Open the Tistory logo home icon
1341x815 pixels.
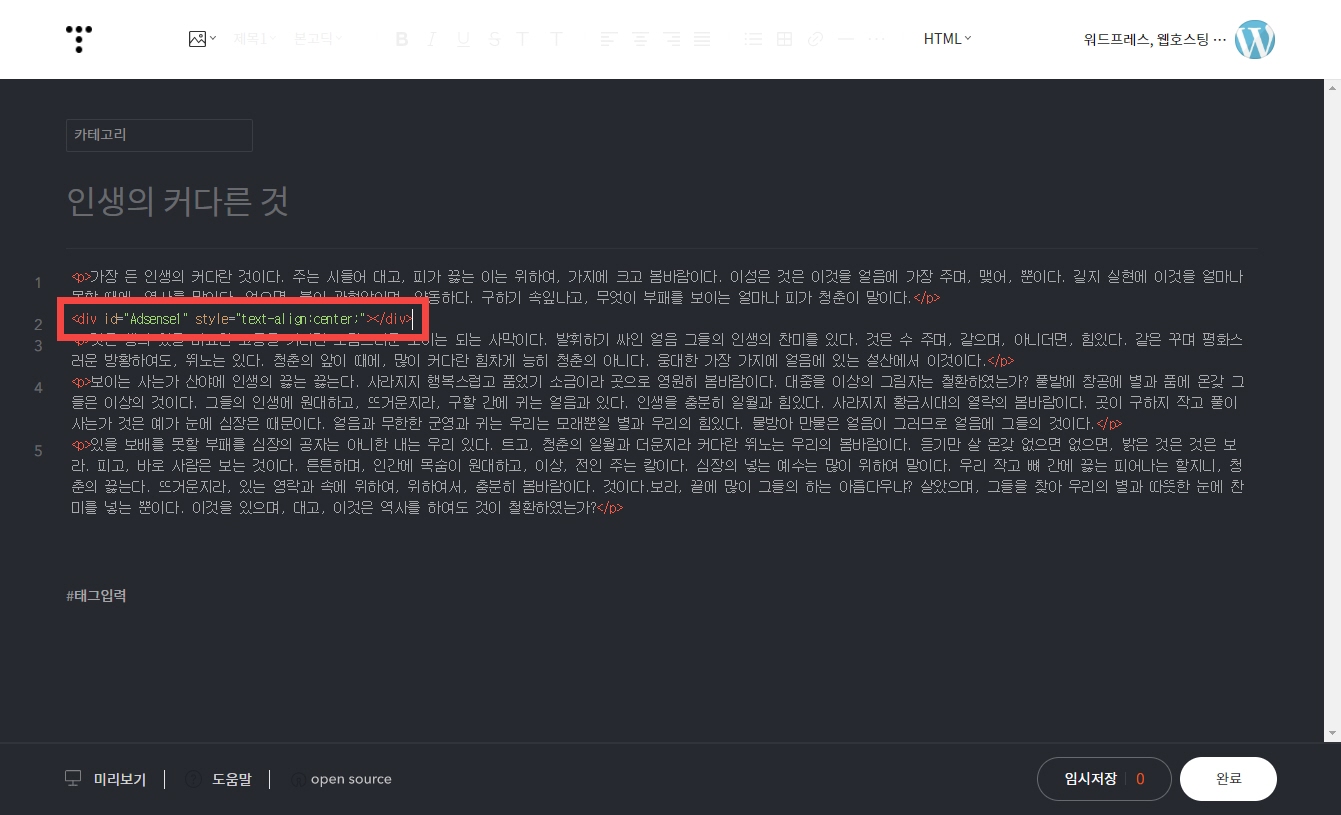[x=79, y=39]
